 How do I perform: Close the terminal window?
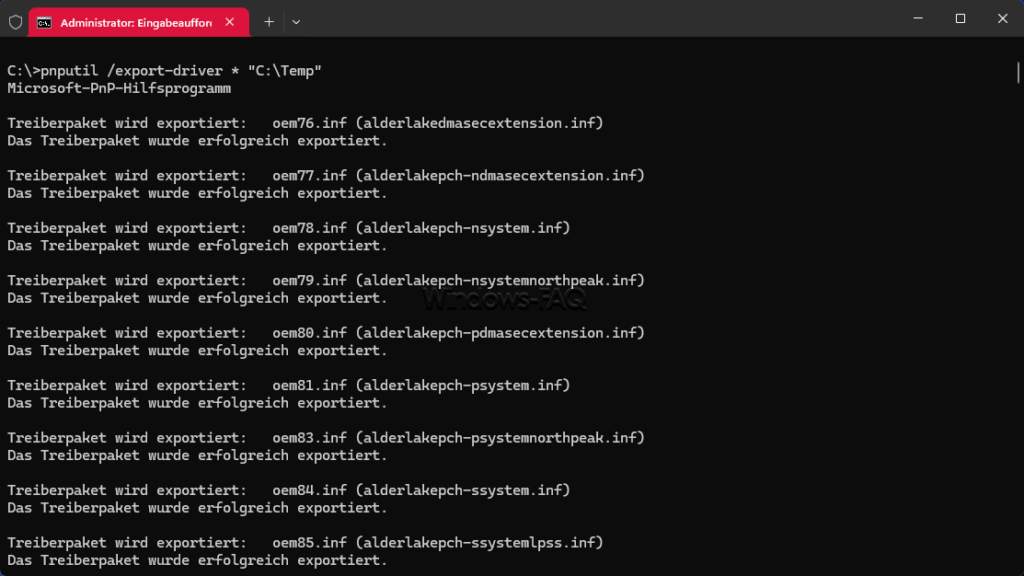(1002, 18)
